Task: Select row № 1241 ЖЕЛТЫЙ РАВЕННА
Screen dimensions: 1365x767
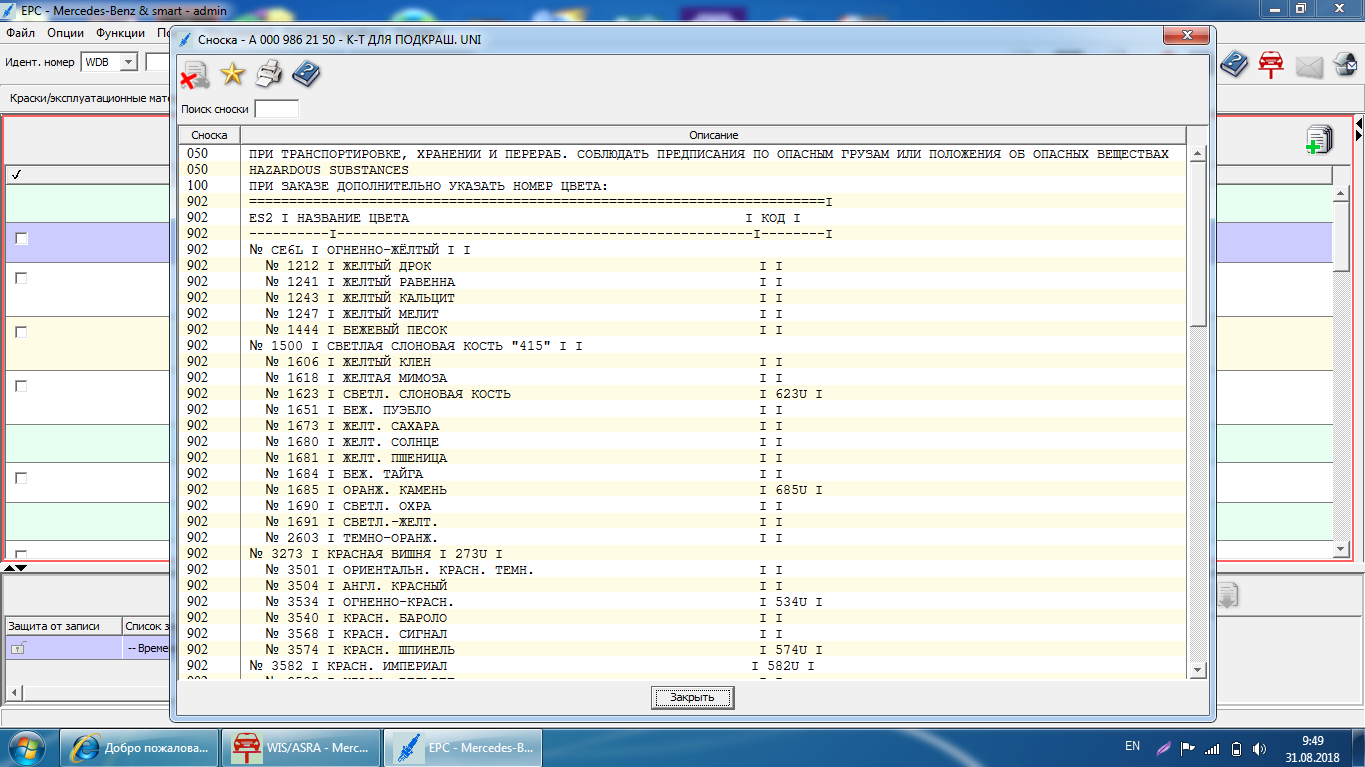Action: pos(682,282)
